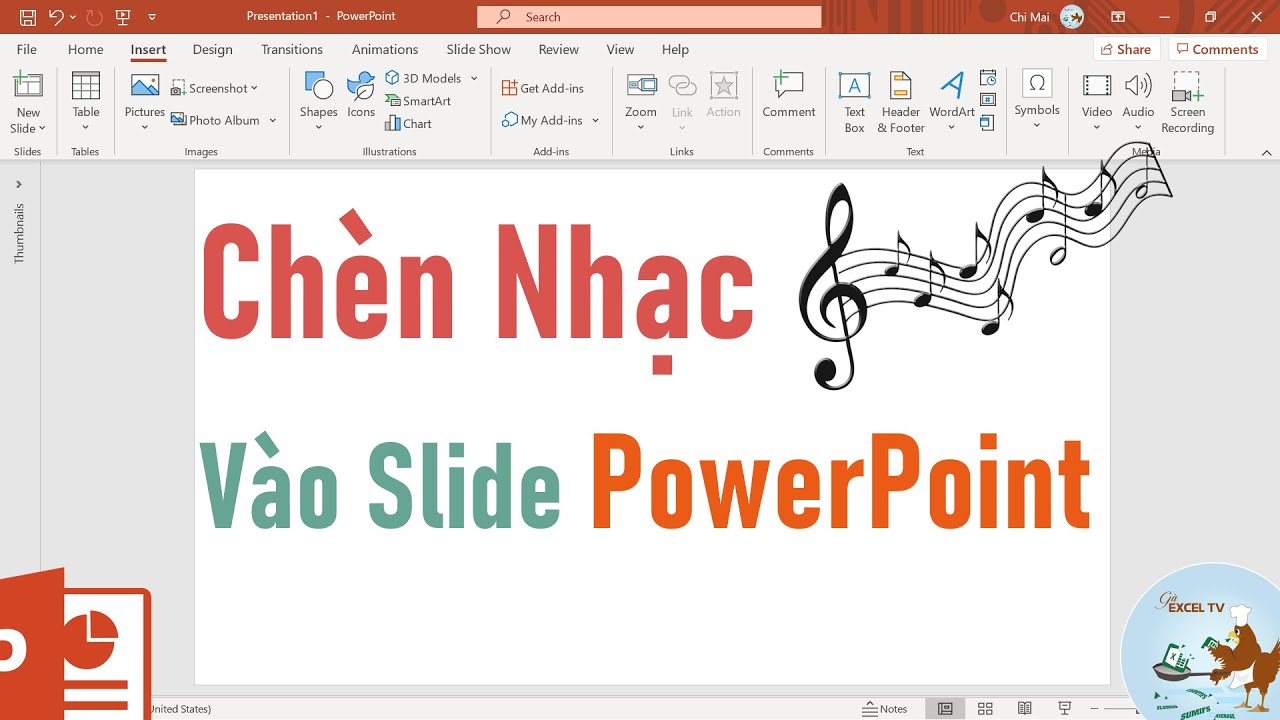This screenshot has height=720, width=1280.
Task: Open the Table grid icon
Action: [86, 86]
